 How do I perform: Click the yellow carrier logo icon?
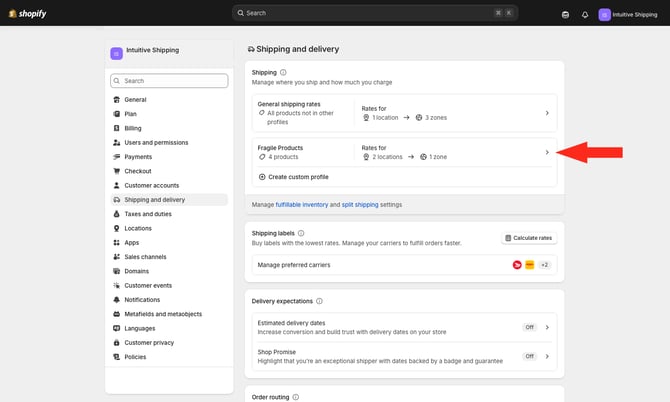click(529, 265)
